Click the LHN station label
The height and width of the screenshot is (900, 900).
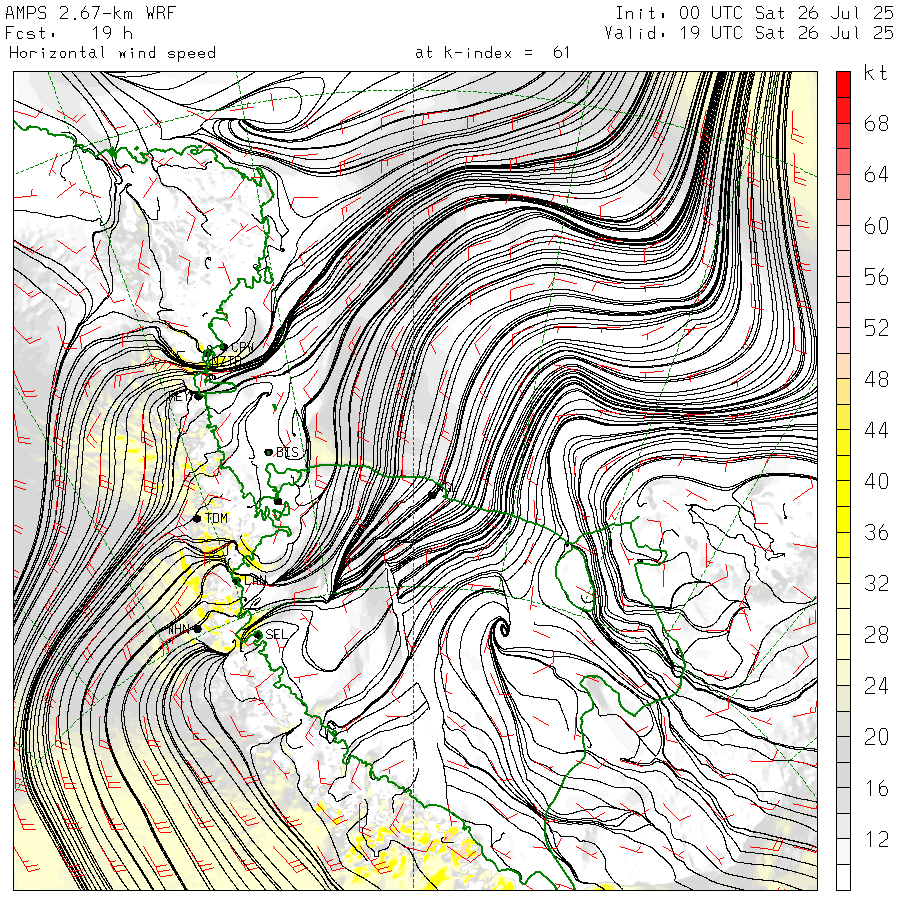coord(256,580)
